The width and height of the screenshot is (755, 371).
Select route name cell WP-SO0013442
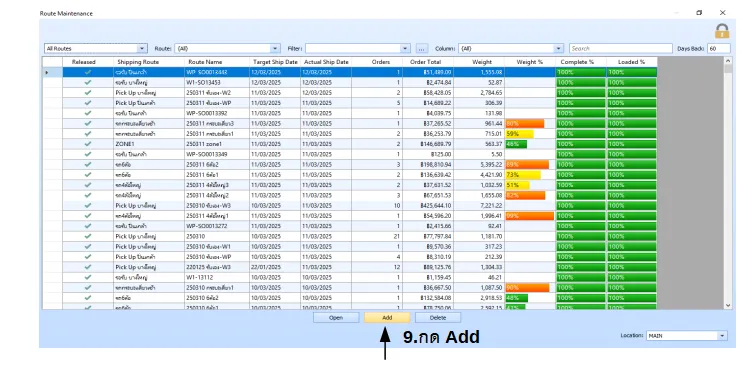point(217,72)
